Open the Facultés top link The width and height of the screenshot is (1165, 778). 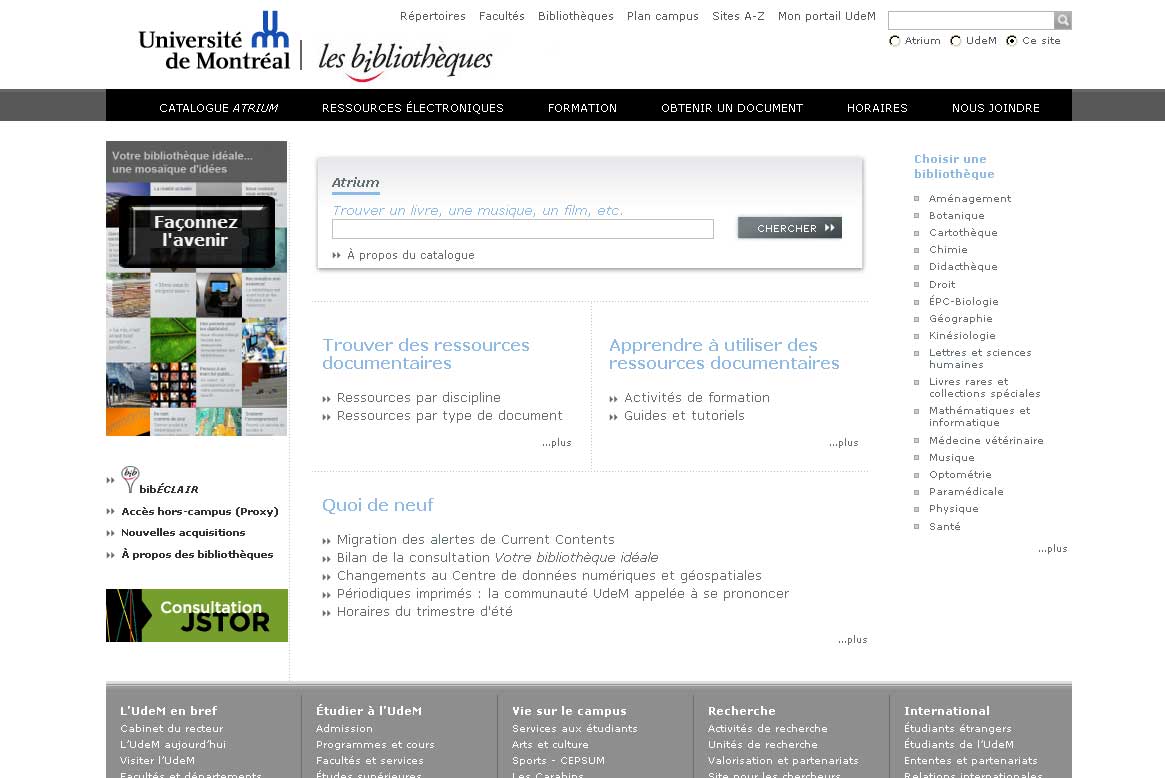click(502, 16)
